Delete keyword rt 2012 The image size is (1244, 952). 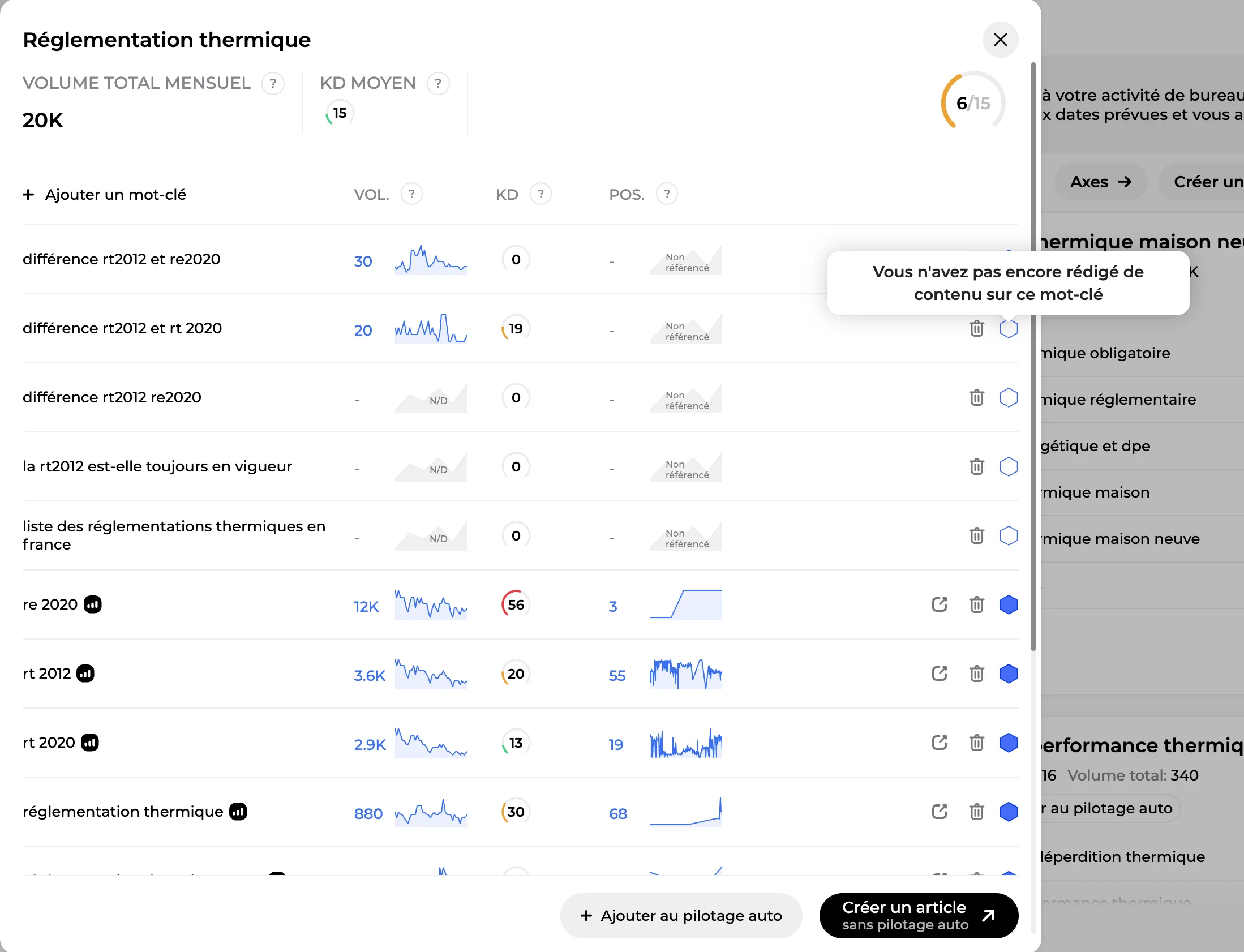coord(976,674)
